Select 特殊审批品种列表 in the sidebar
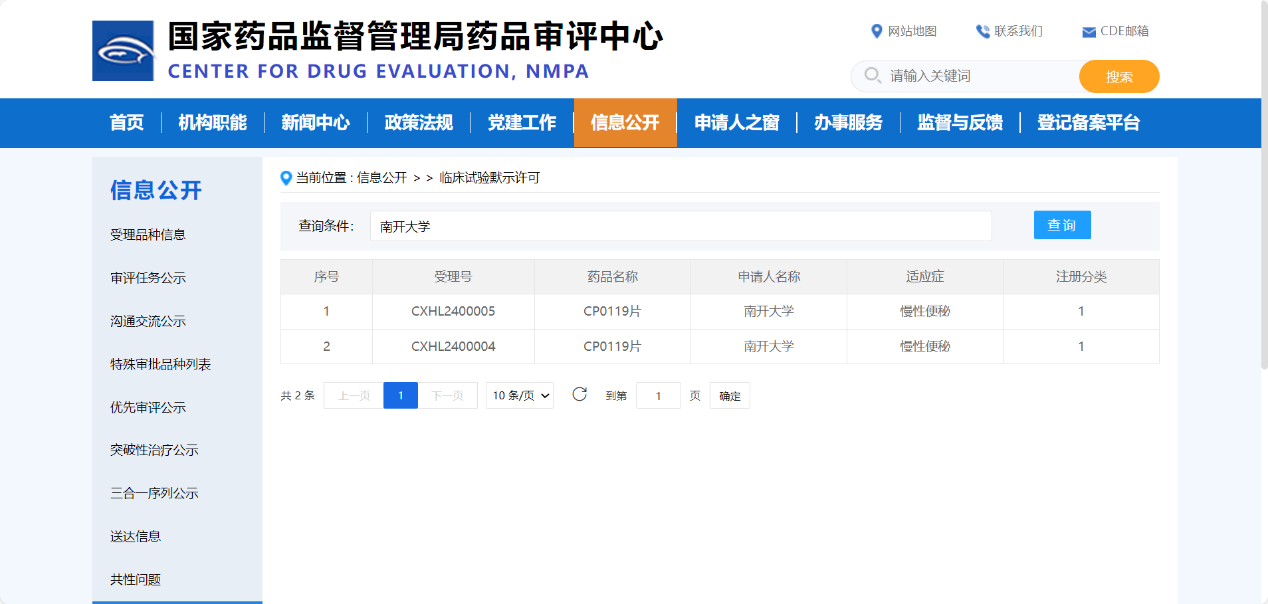Image resolution: width=1268 pixels, height=604 pixels. click(x=161, y=364)
